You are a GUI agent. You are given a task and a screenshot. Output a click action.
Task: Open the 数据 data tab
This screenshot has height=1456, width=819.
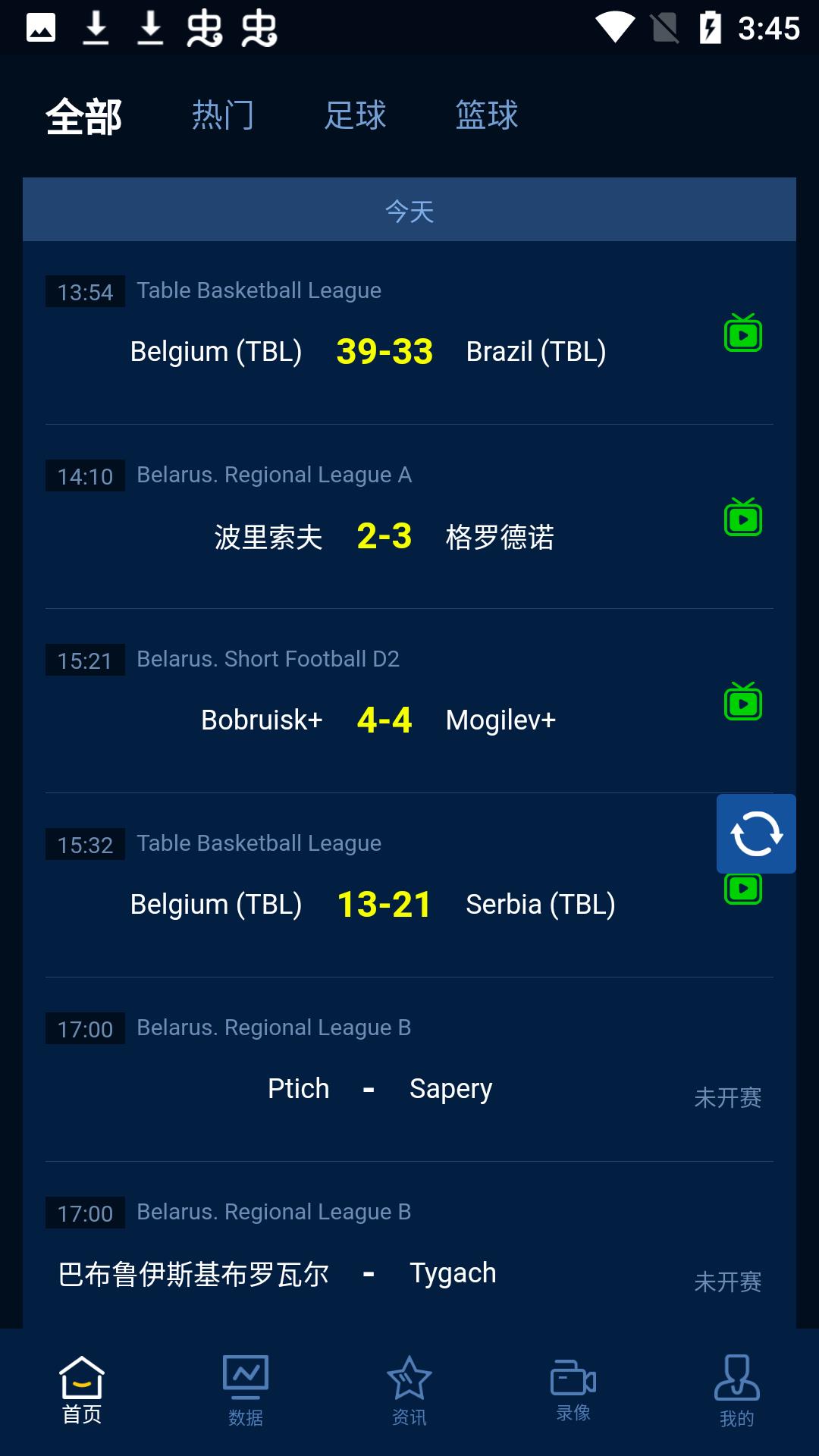[246, 1391]
